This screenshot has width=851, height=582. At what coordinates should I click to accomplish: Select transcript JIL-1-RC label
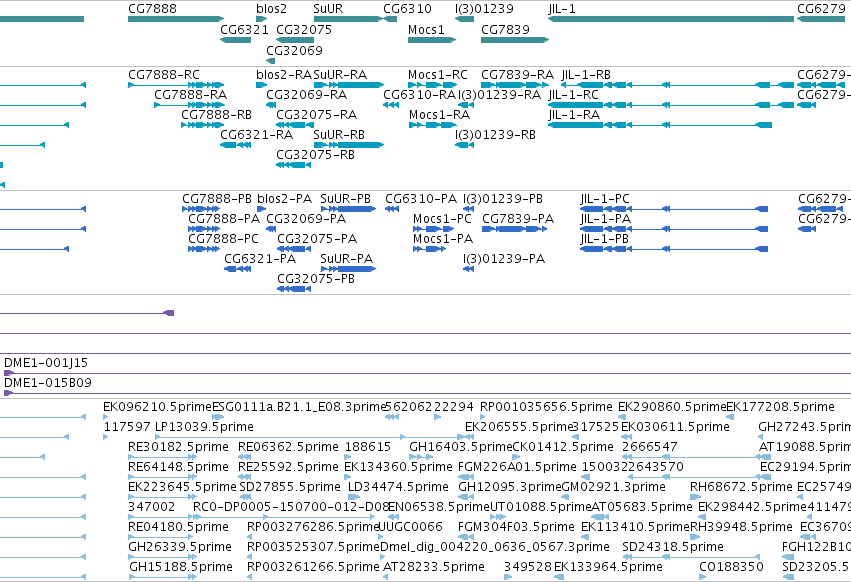click(x=573, y=94)
